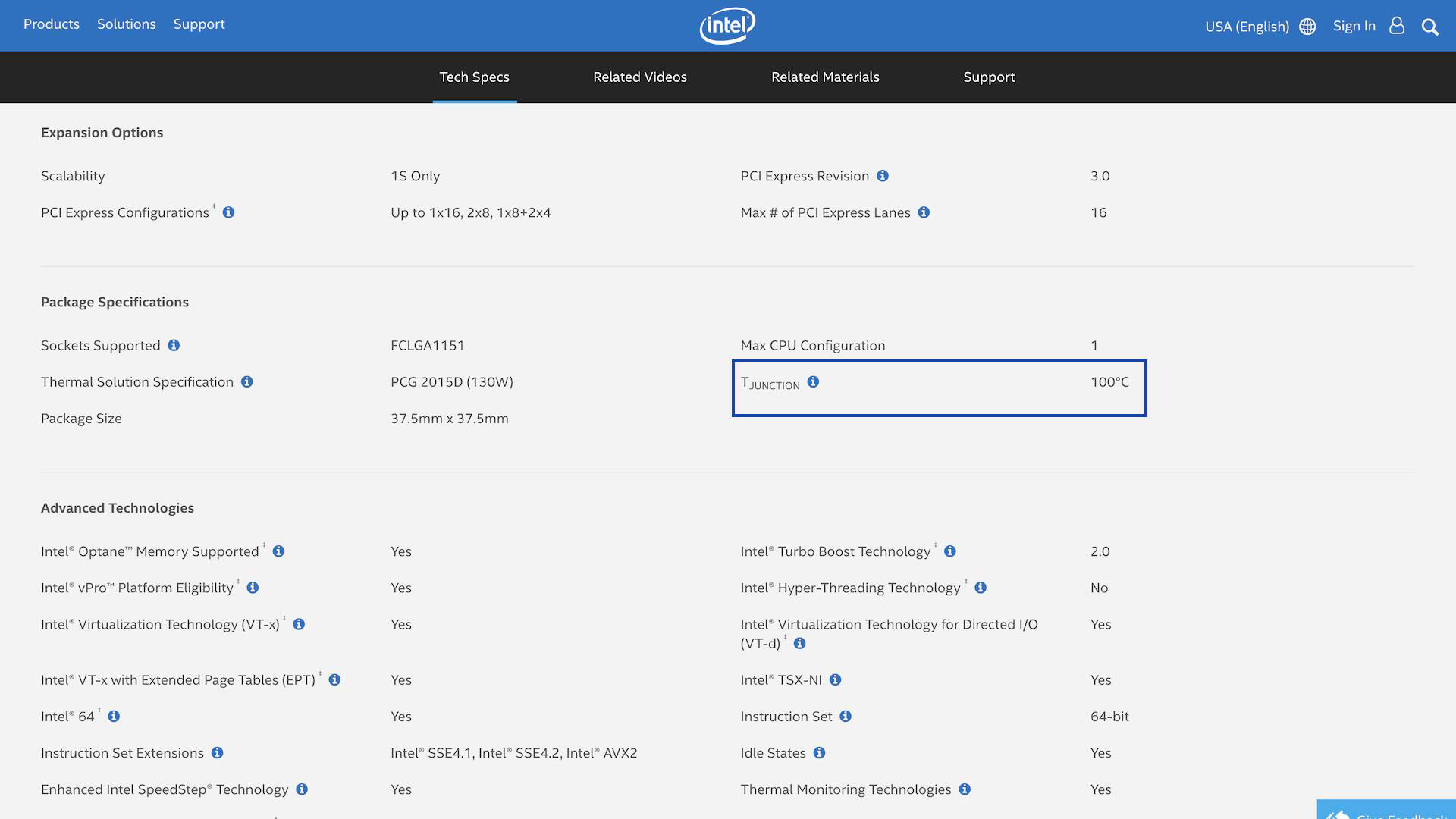1456x819 pixels.
Task: Open the Products menu
Action: click(52, 24)
